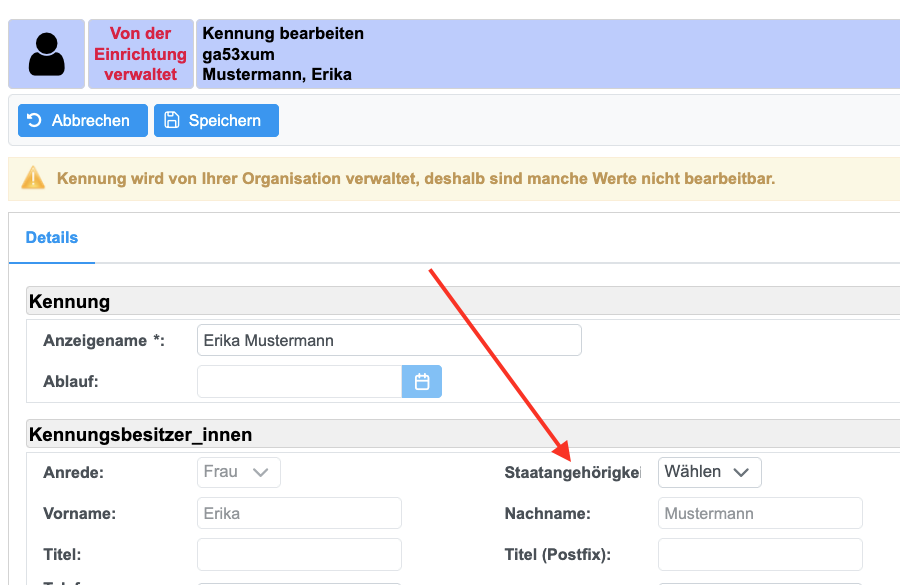Screen dimensions: 900x585
Task: Click the empty Titel input field
Action: [299, 554]
